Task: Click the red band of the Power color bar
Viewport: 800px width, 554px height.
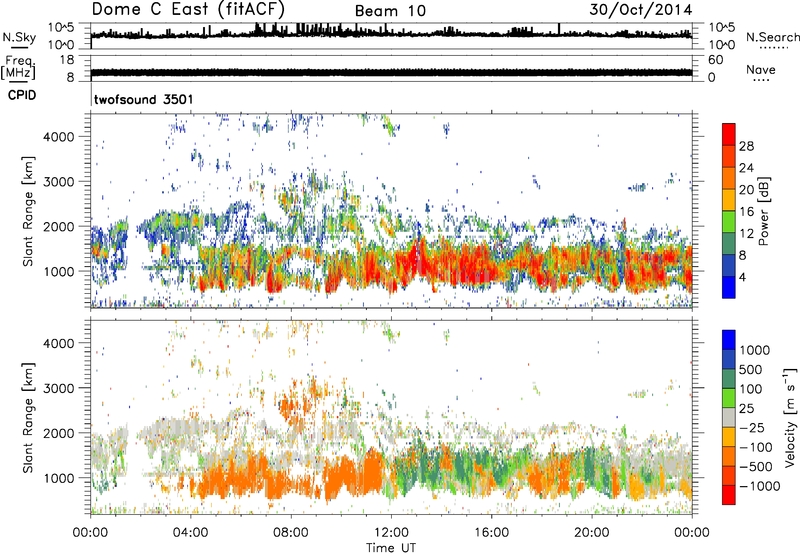Action: [x=729, y=135]
